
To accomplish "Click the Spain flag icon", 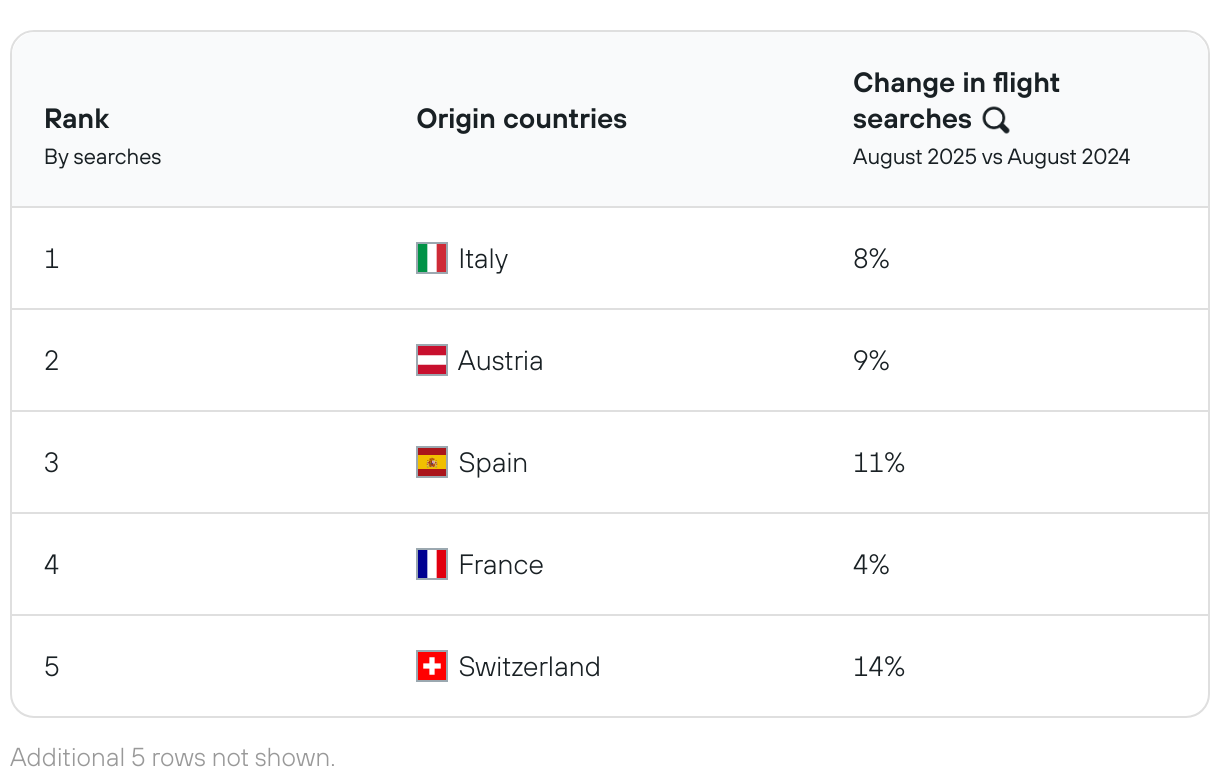I will point(432,462).
